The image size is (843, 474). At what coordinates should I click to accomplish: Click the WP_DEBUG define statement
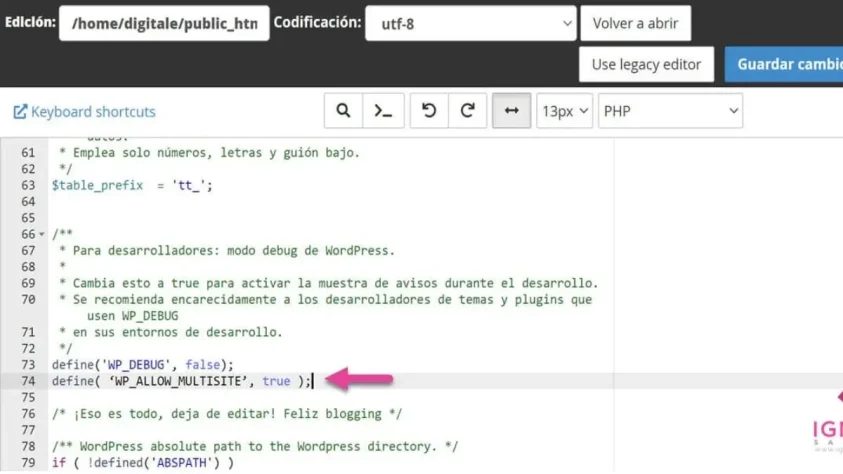point(142,365)
